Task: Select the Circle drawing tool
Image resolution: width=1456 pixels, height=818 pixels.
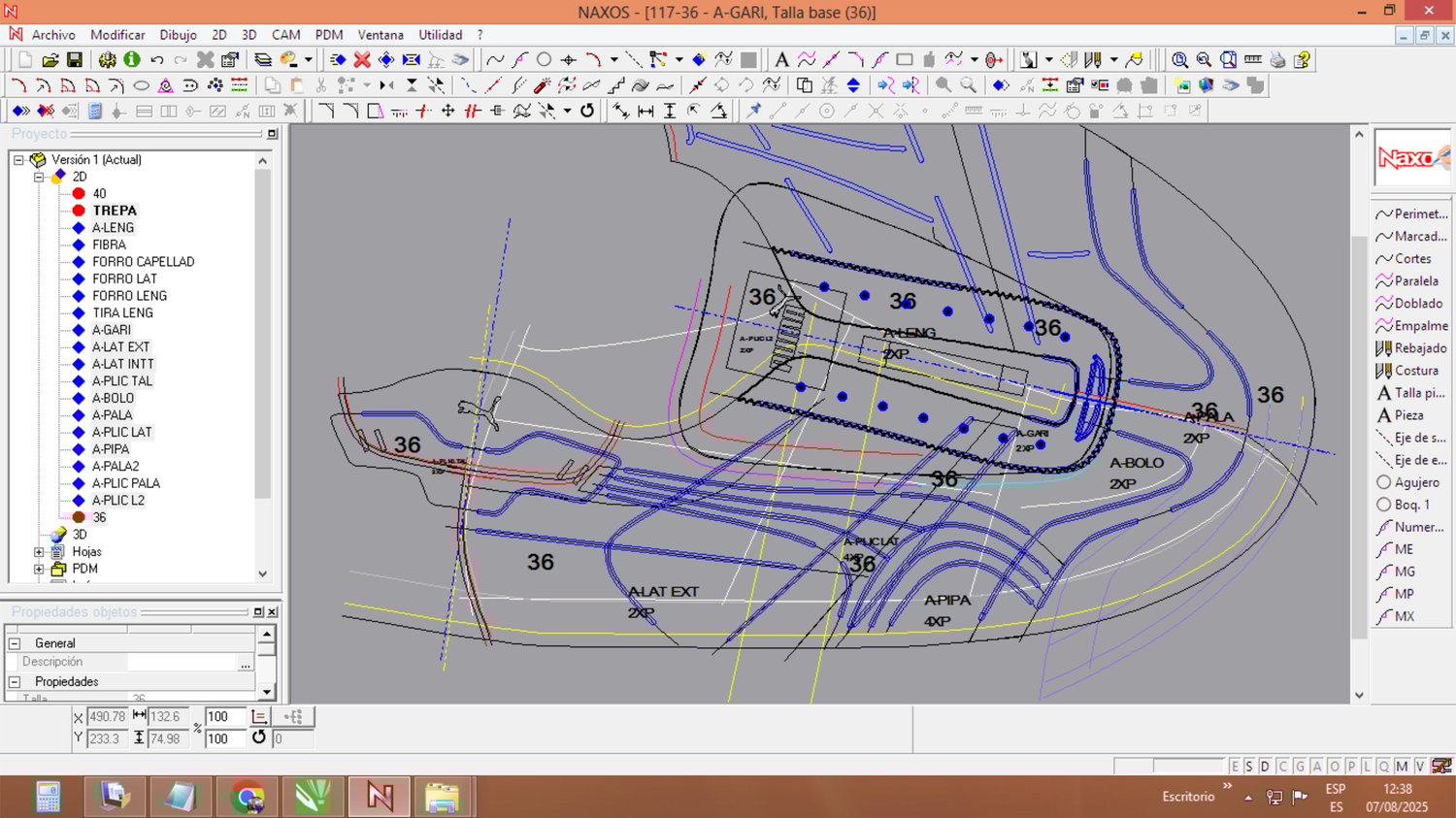Action: [545, 60]
